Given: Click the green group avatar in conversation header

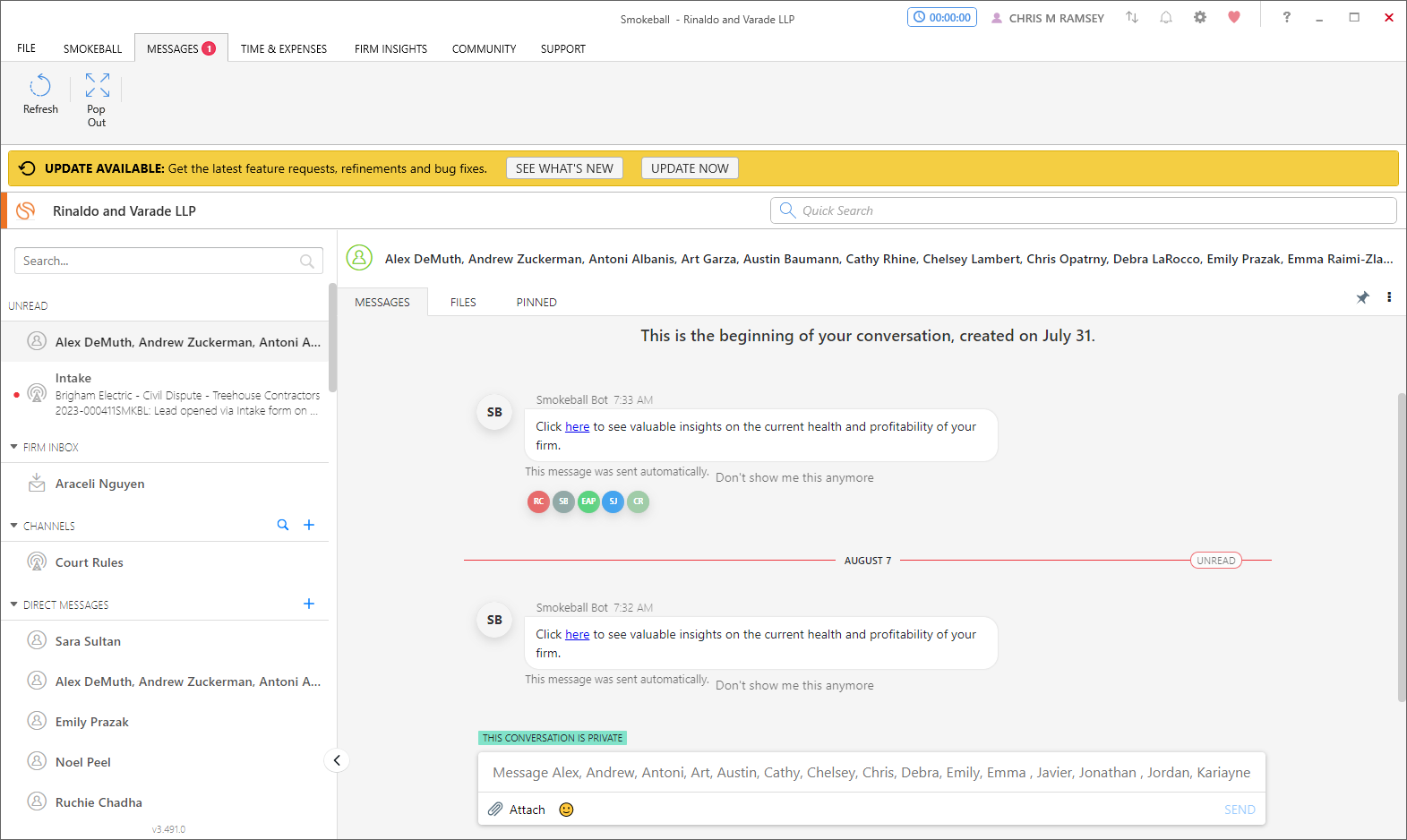Looking at the screenshot, I should [359, 258].
